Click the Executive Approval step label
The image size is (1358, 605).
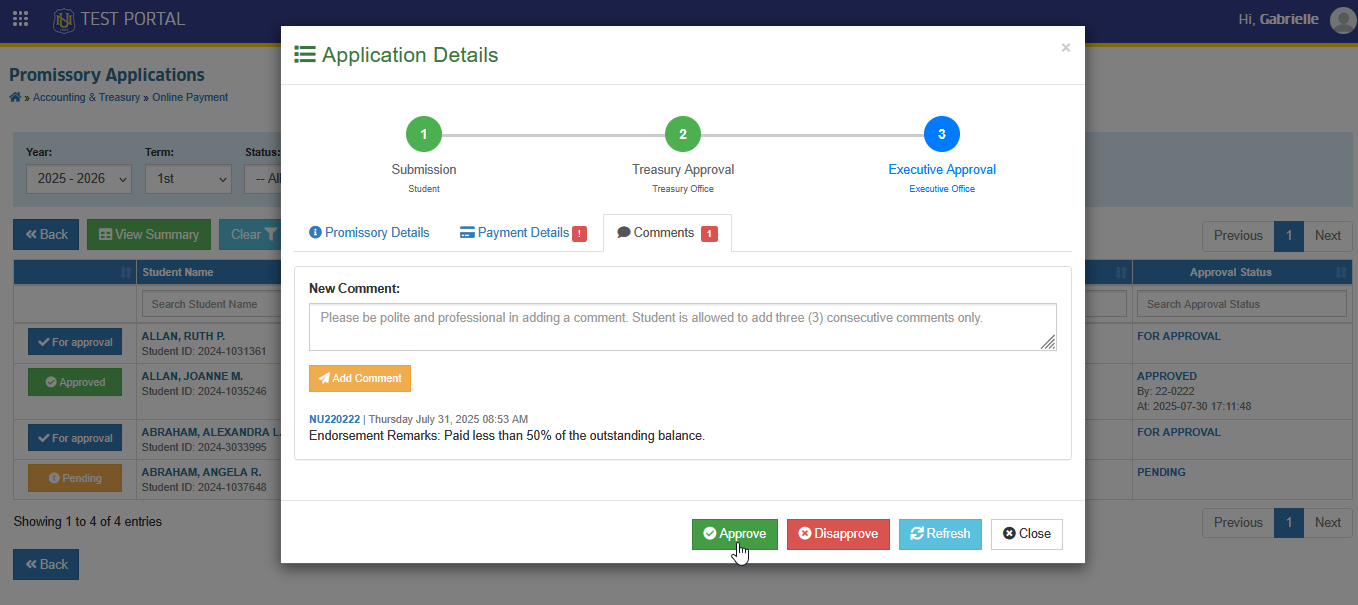point(942,170)
